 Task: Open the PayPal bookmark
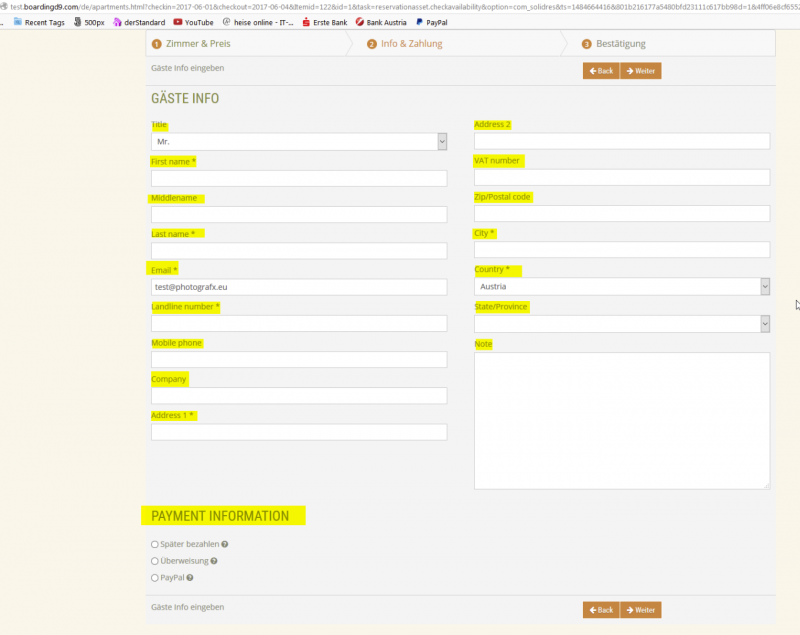(431, 21)
